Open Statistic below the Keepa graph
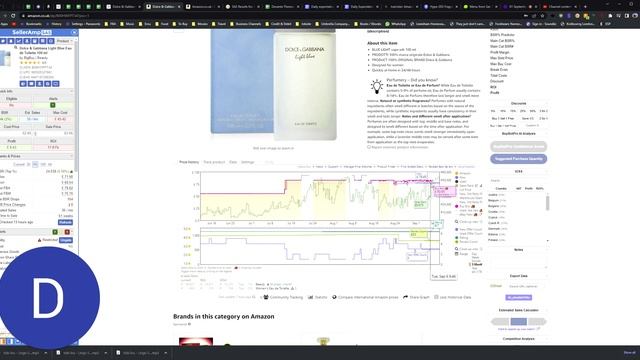Screen dimensions: 640x360 [318, 297]
